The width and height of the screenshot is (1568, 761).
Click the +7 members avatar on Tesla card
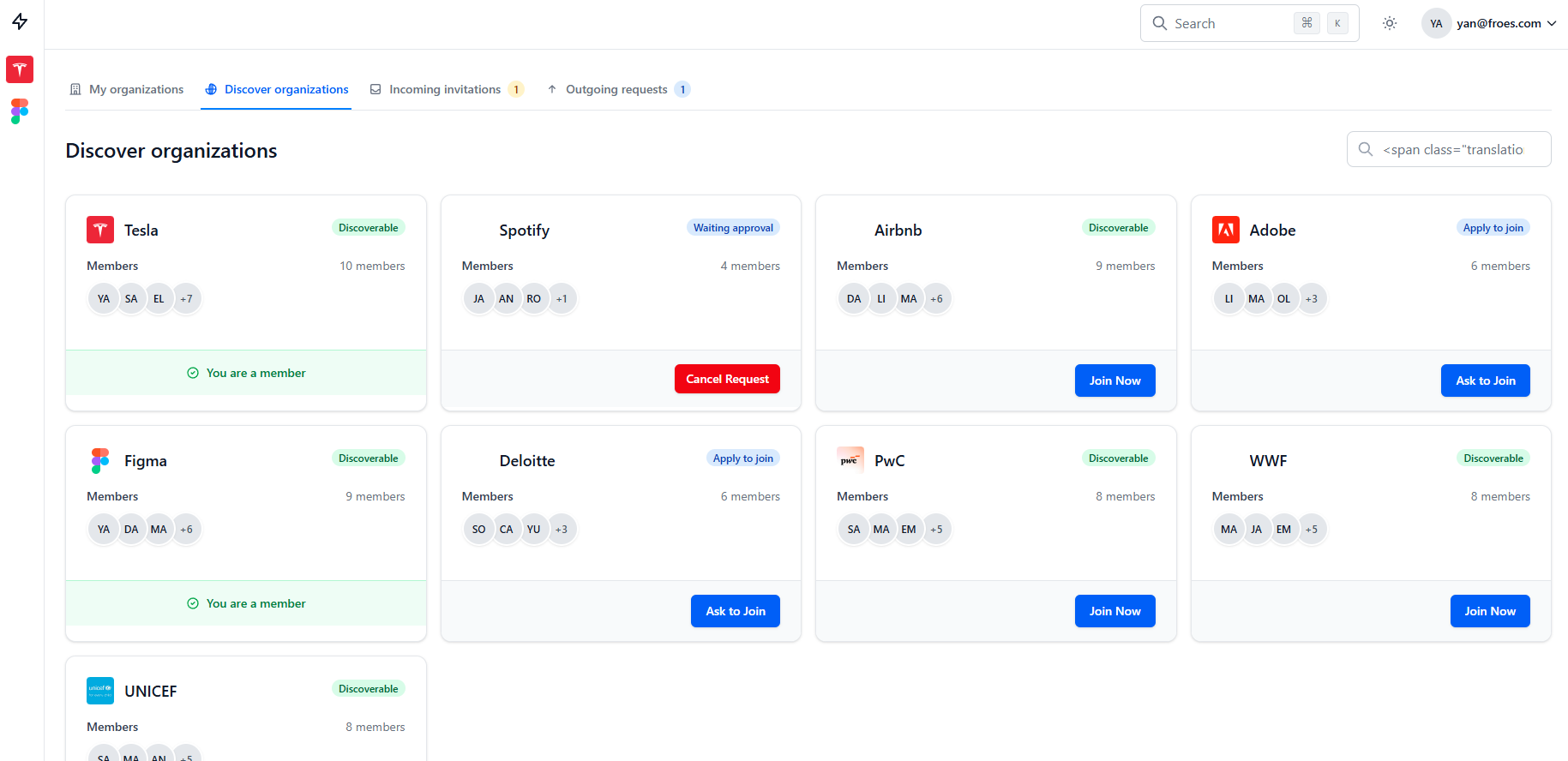pos(186,299)
